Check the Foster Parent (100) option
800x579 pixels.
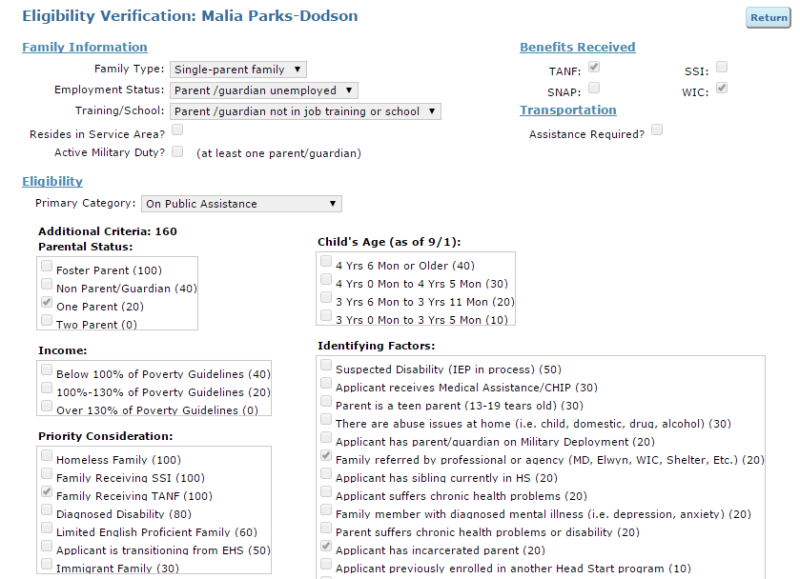pos(46,266)
